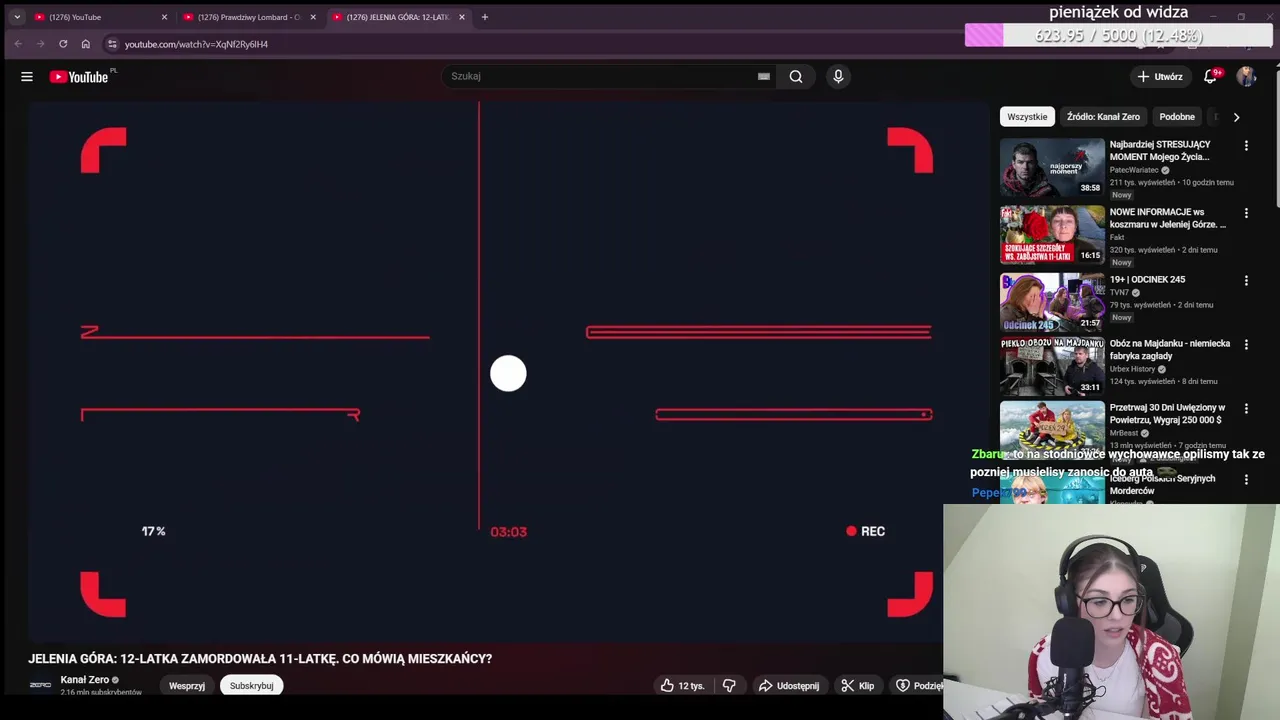Show more filter chips with right arrow
This screenshot has width=1280, height=720.
(1236, 117)
